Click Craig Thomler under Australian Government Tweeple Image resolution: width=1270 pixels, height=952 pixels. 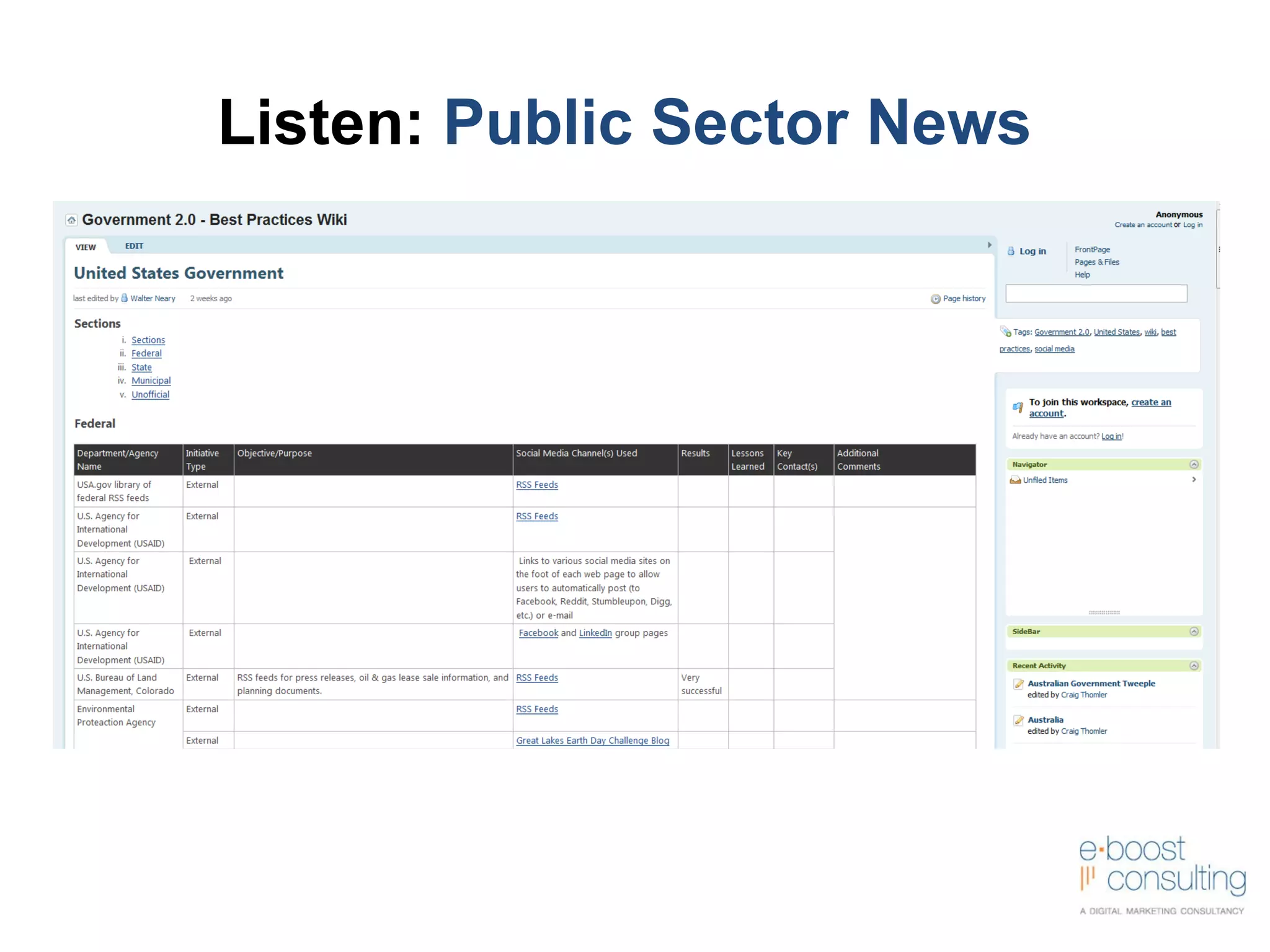coord(1084,695)
